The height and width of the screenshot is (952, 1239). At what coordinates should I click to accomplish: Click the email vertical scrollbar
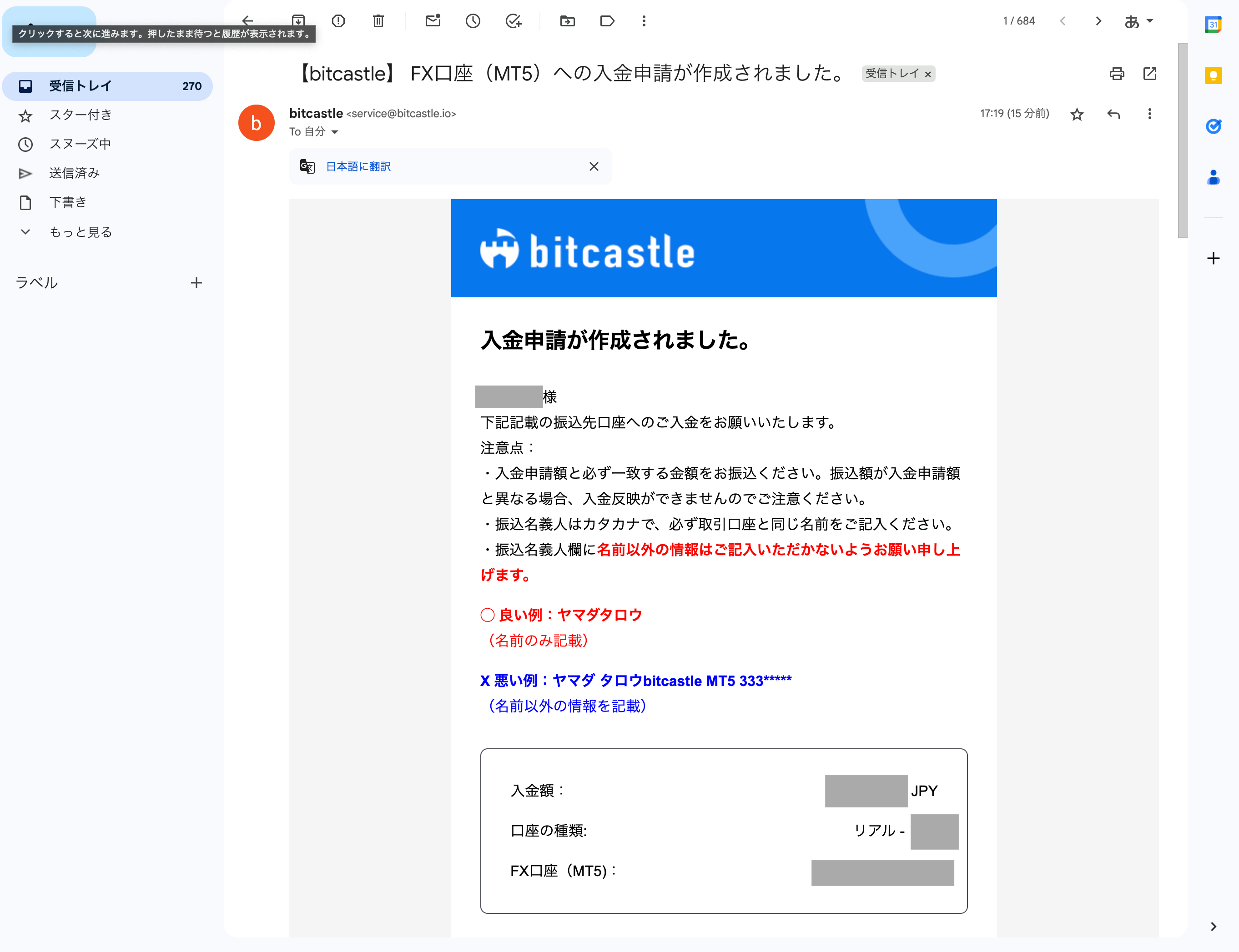[x=1183, y=140]
